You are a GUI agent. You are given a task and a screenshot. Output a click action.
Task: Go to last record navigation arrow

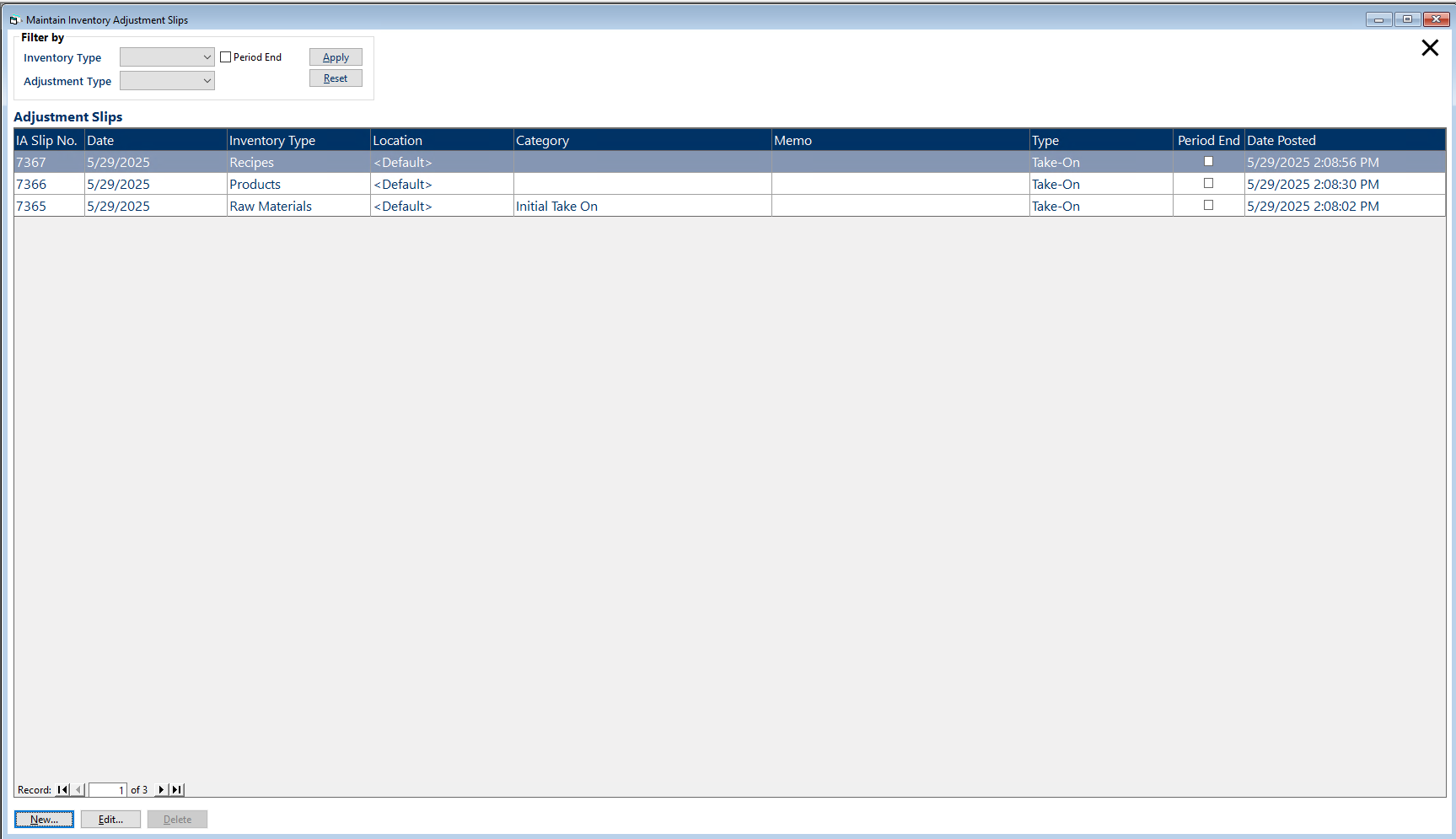[177, 790]
